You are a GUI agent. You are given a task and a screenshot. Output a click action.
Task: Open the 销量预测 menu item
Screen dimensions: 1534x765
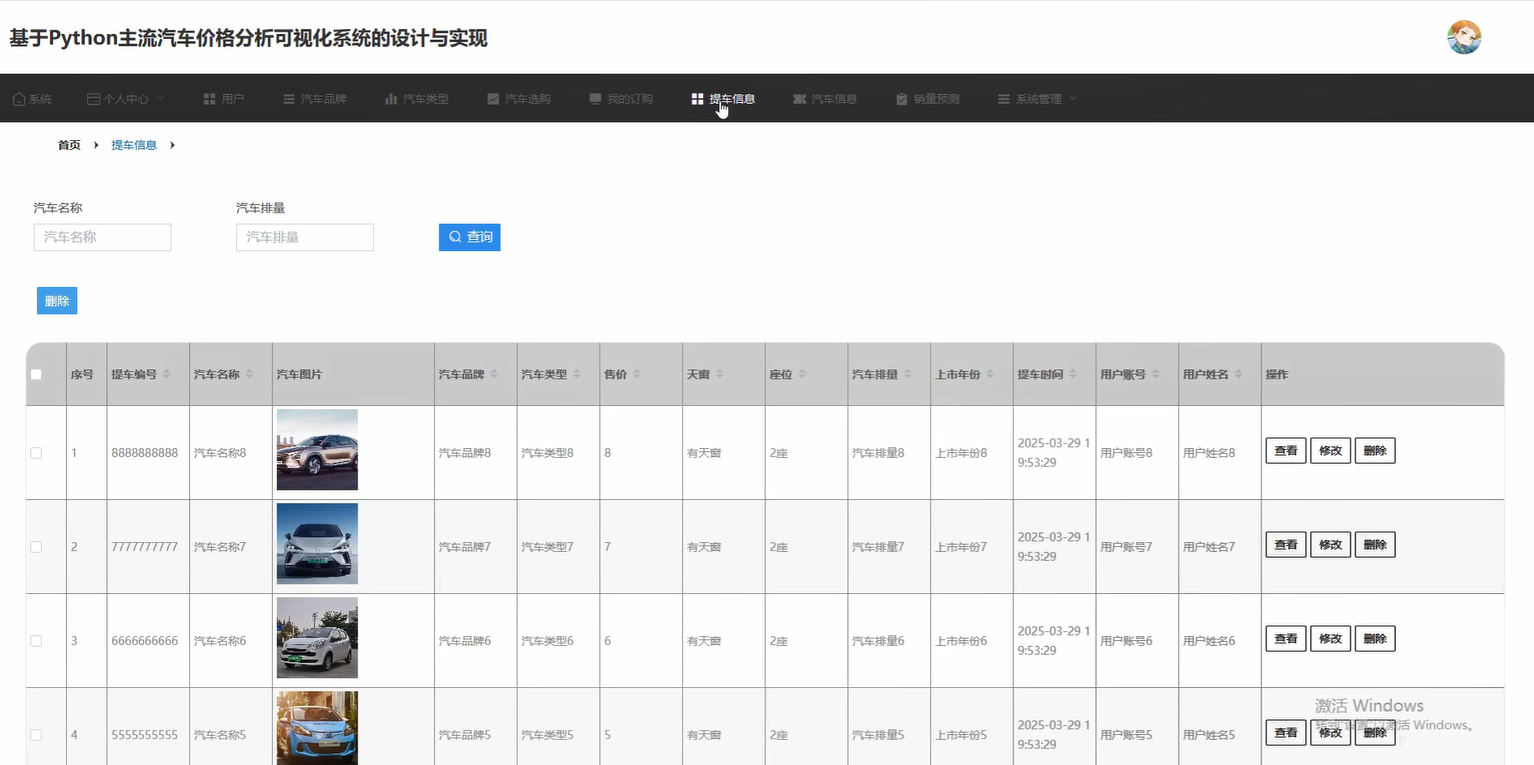pyautogui.click(x=928, y=99)
